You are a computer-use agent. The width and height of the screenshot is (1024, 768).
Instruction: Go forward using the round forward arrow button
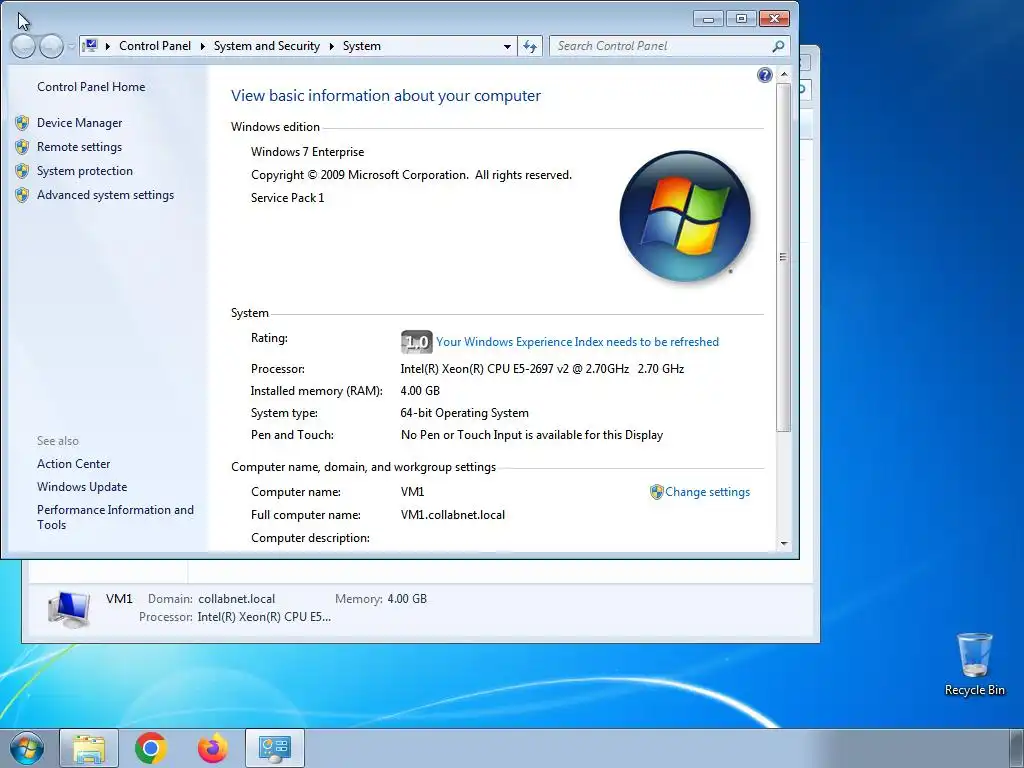52,46
